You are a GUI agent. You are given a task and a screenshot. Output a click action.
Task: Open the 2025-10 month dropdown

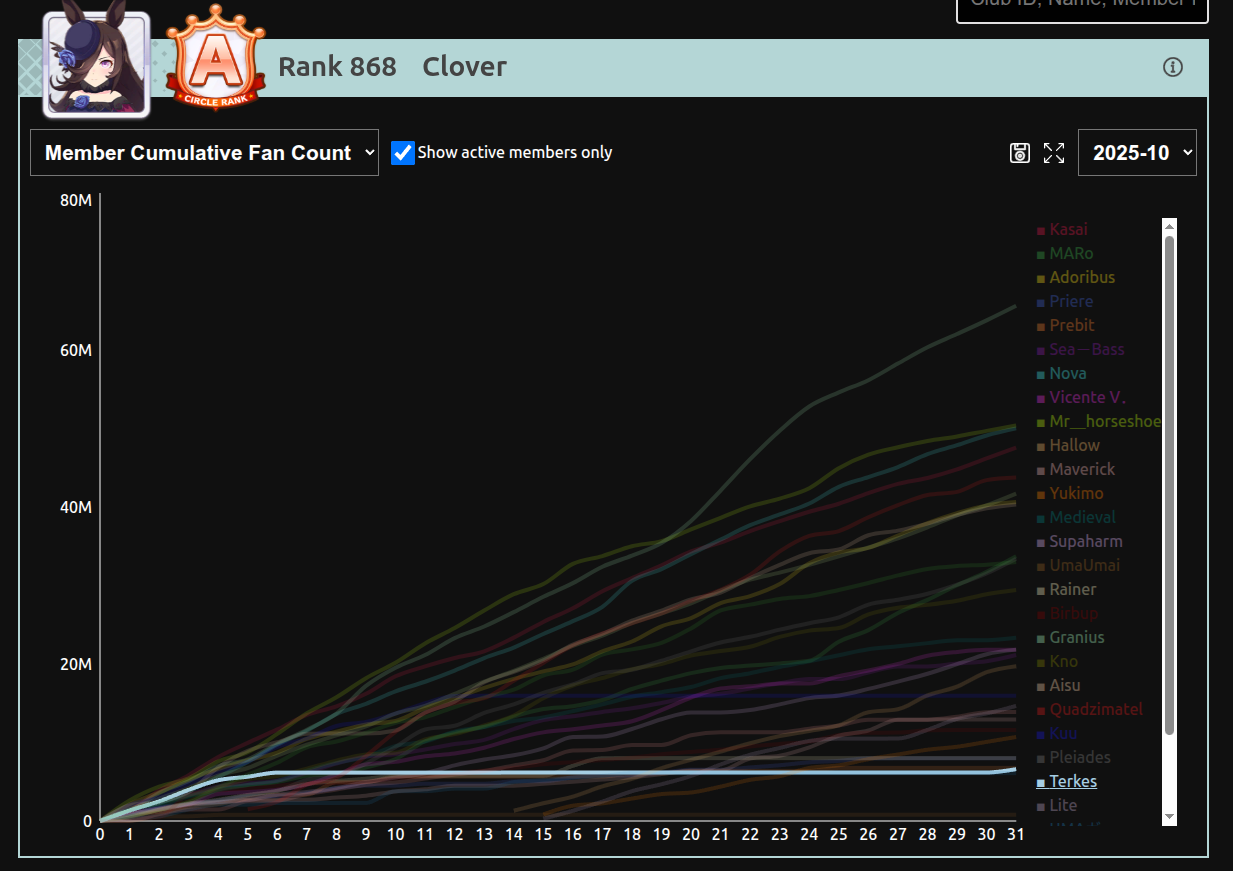(x=1137, y=153)
